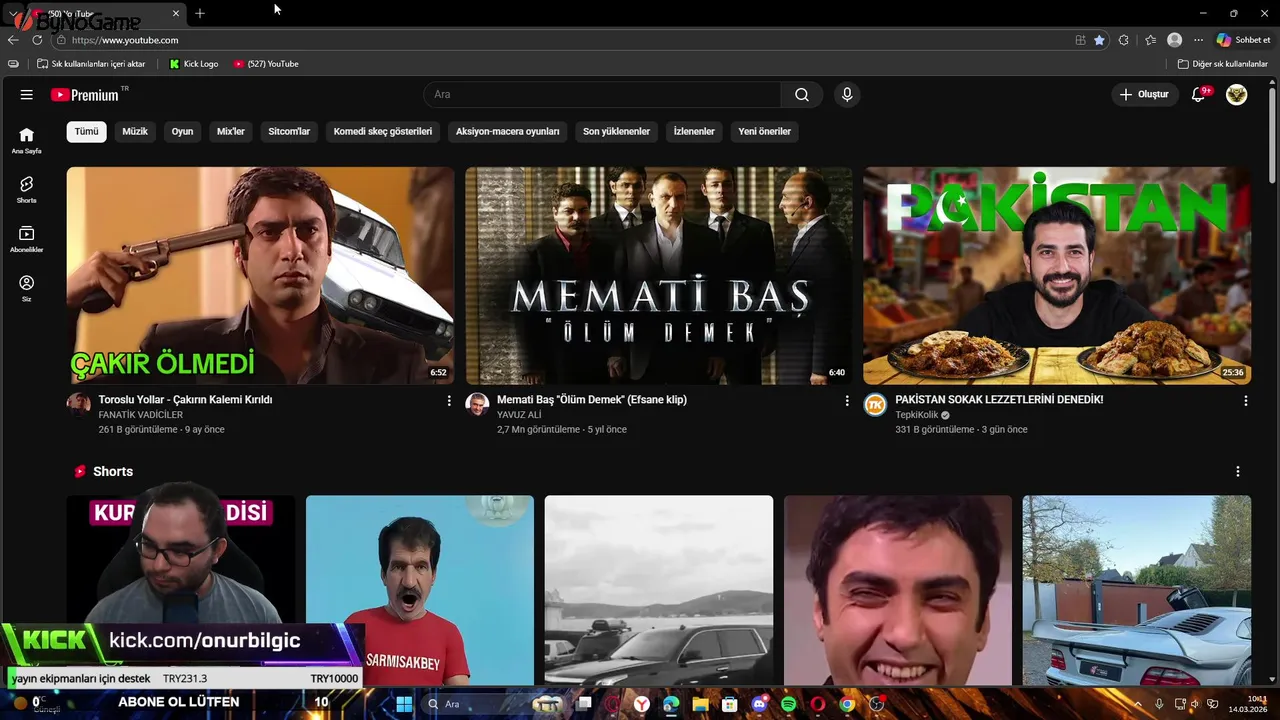Open Shorts from the left sidebar

[x=26, y=189]
